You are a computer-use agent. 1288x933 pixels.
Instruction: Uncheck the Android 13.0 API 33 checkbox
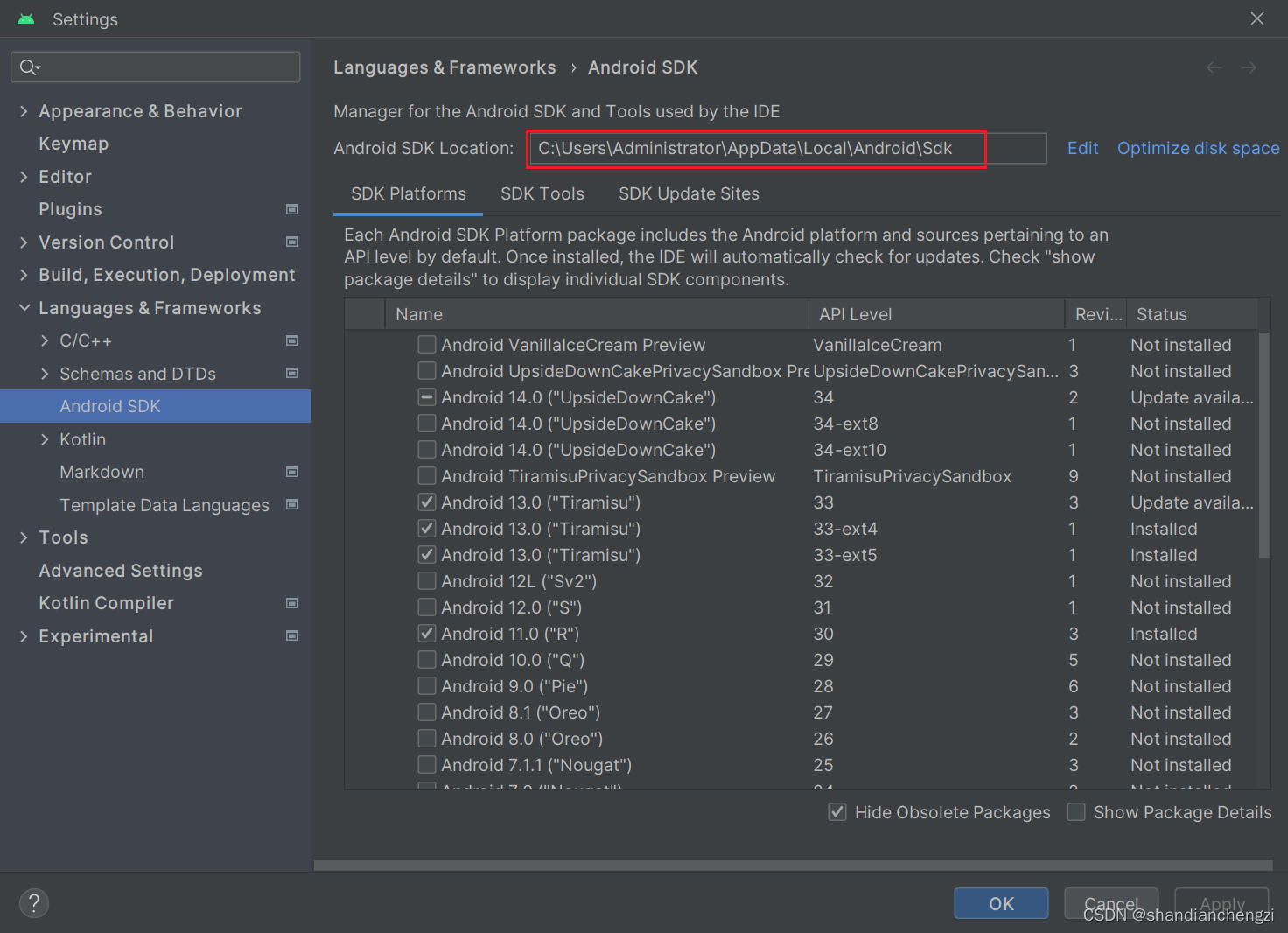(x=427, y=502)
